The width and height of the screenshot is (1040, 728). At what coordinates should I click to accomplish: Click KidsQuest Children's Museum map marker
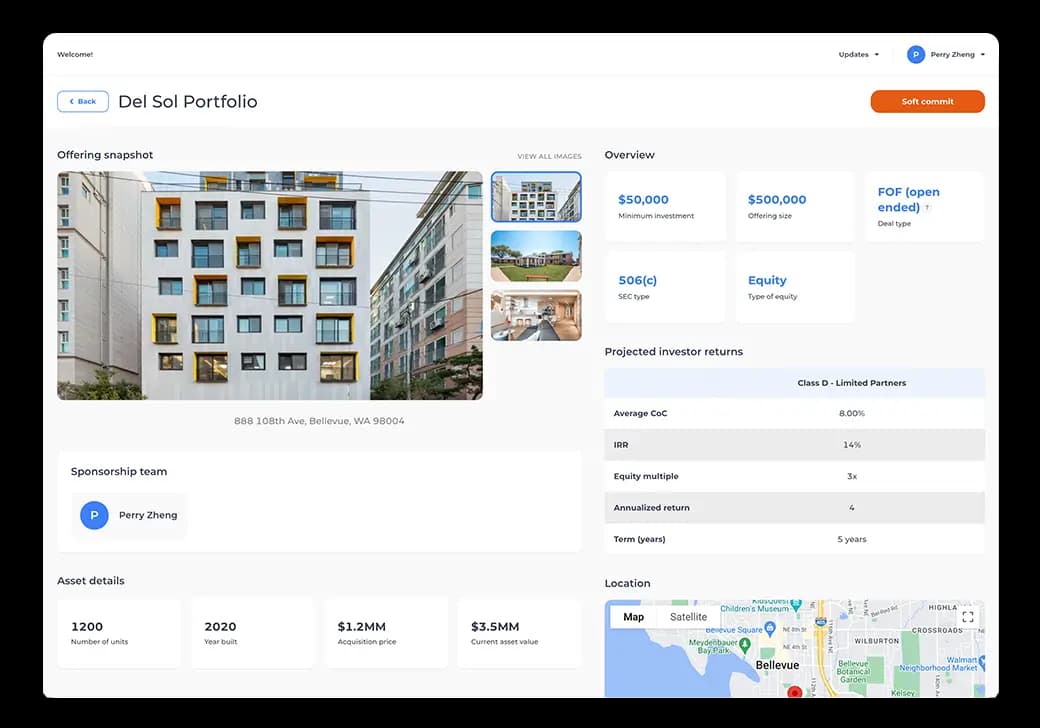click(795, 605)
